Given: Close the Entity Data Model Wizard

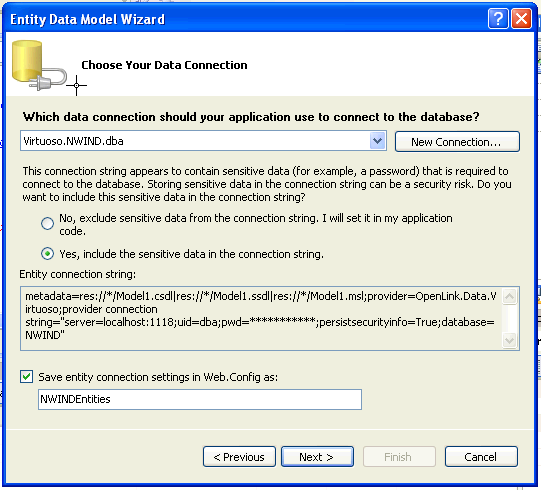Looking at the screenshot, I should (521, 19).
